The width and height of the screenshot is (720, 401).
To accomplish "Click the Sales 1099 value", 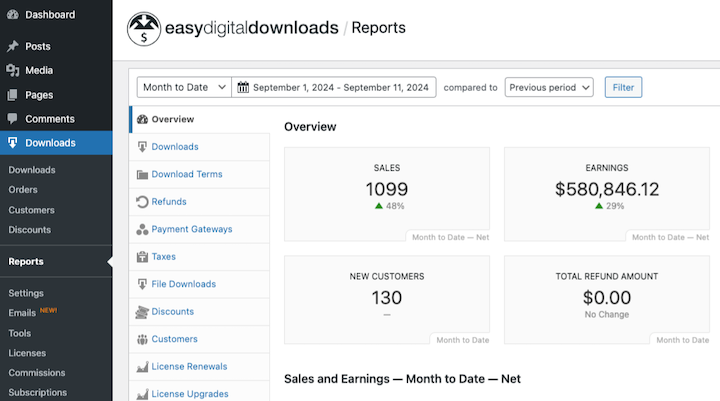I will (x=387, y=189).
